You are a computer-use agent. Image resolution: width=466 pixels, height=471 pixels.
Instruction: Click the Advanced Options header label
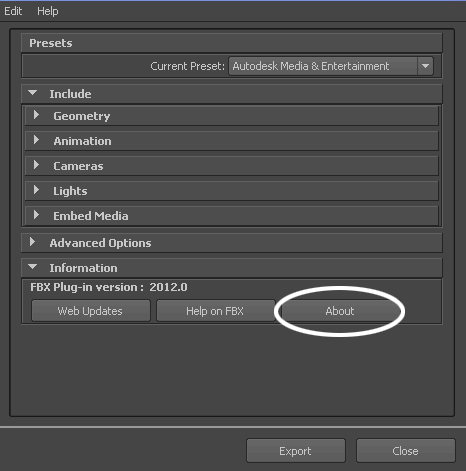(x=100, y=243)
